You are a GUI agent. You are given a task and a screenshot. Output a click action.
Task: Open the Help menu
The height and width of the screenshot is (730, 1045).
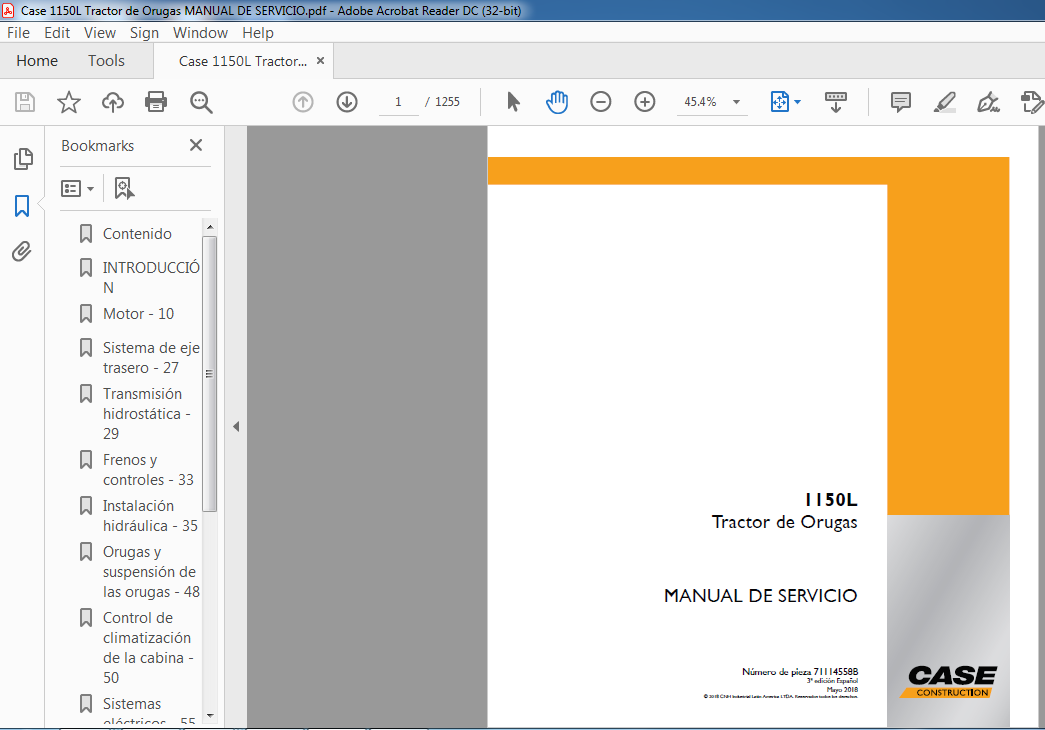(x=257, y=33)
